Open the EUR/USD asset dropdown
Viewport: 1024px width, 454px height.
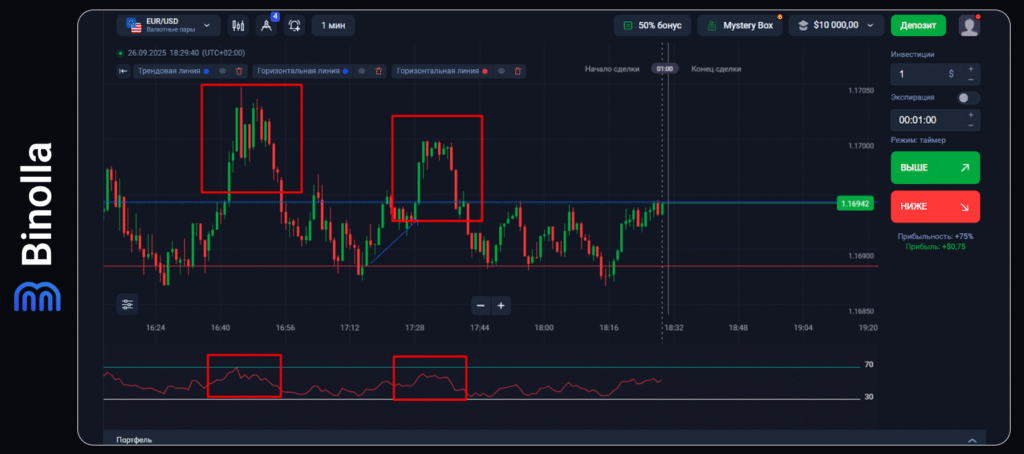(x=168, y=25)
